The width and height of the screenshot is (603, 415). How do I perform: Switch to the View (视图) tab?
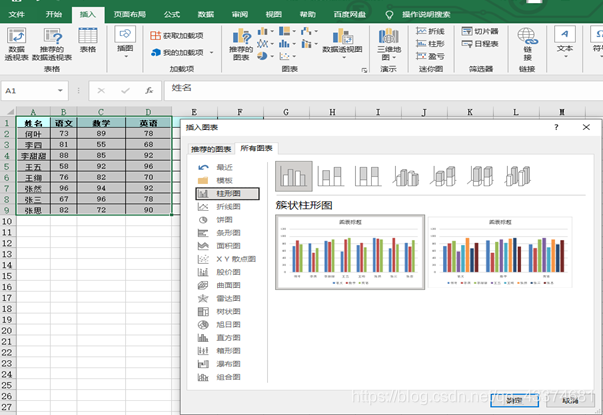coord(274,15)
